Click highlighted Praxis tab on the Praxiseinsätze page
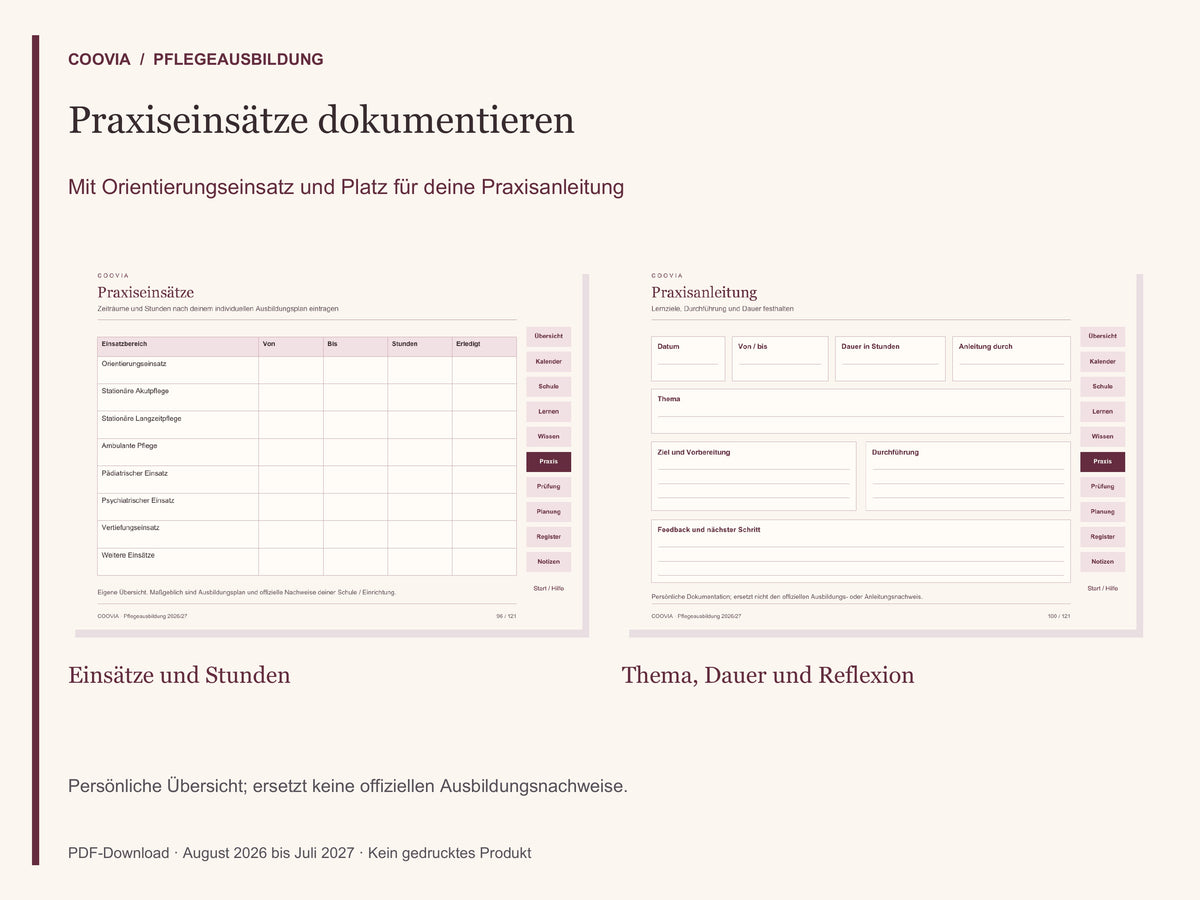 548,461
